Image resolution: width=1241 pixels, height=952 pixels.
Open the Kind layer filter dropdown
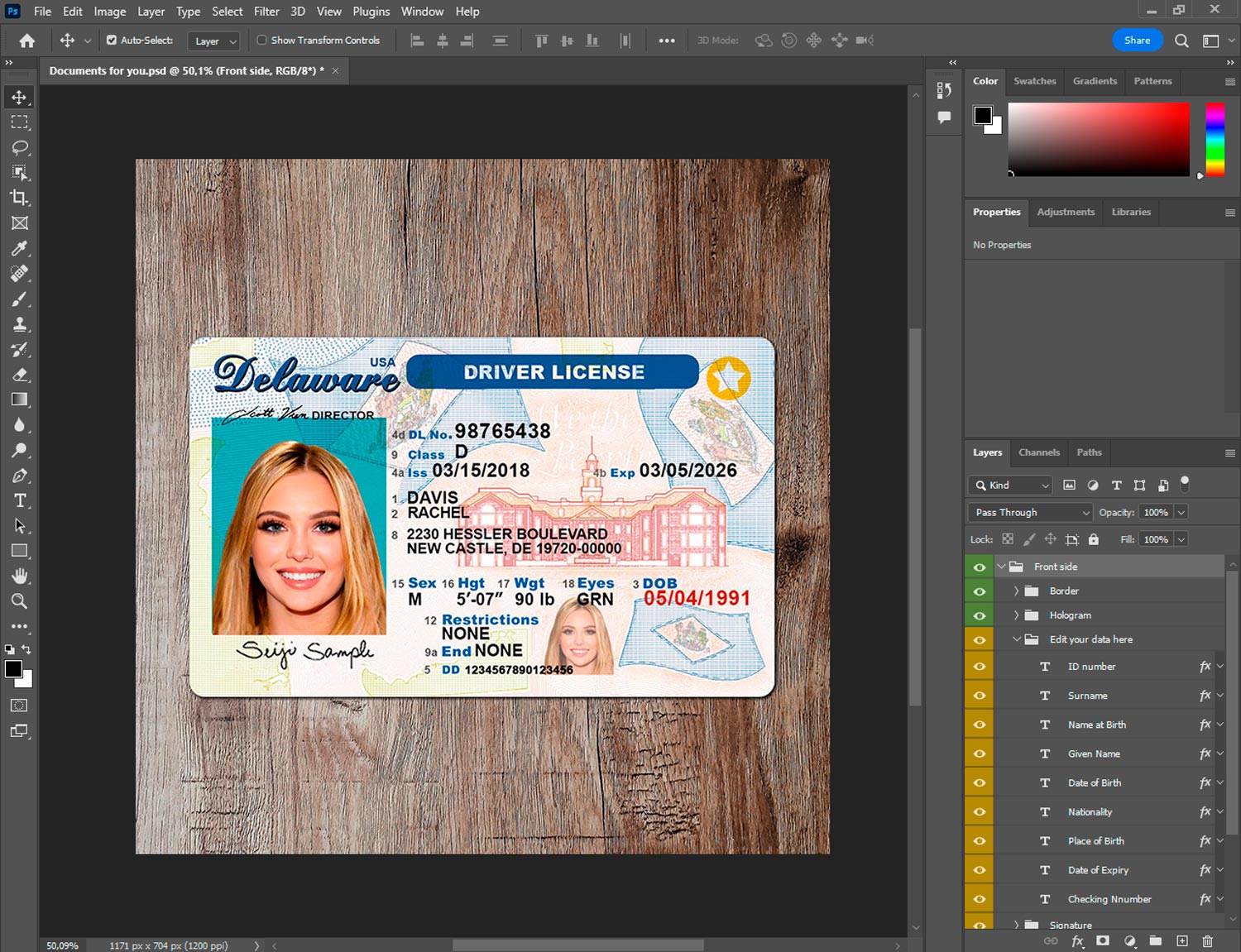point(1010,486)
